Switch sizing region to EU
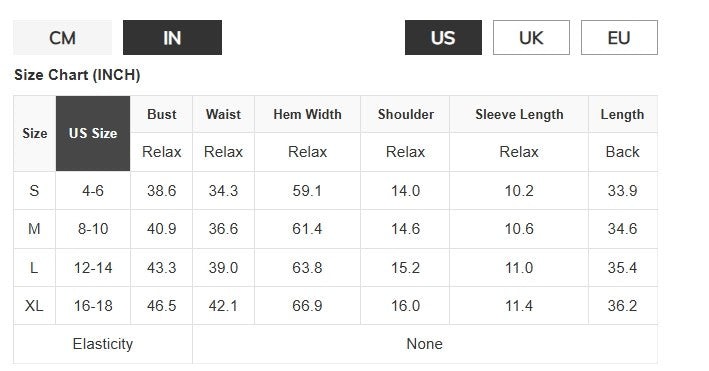 (x=619, y=38)
